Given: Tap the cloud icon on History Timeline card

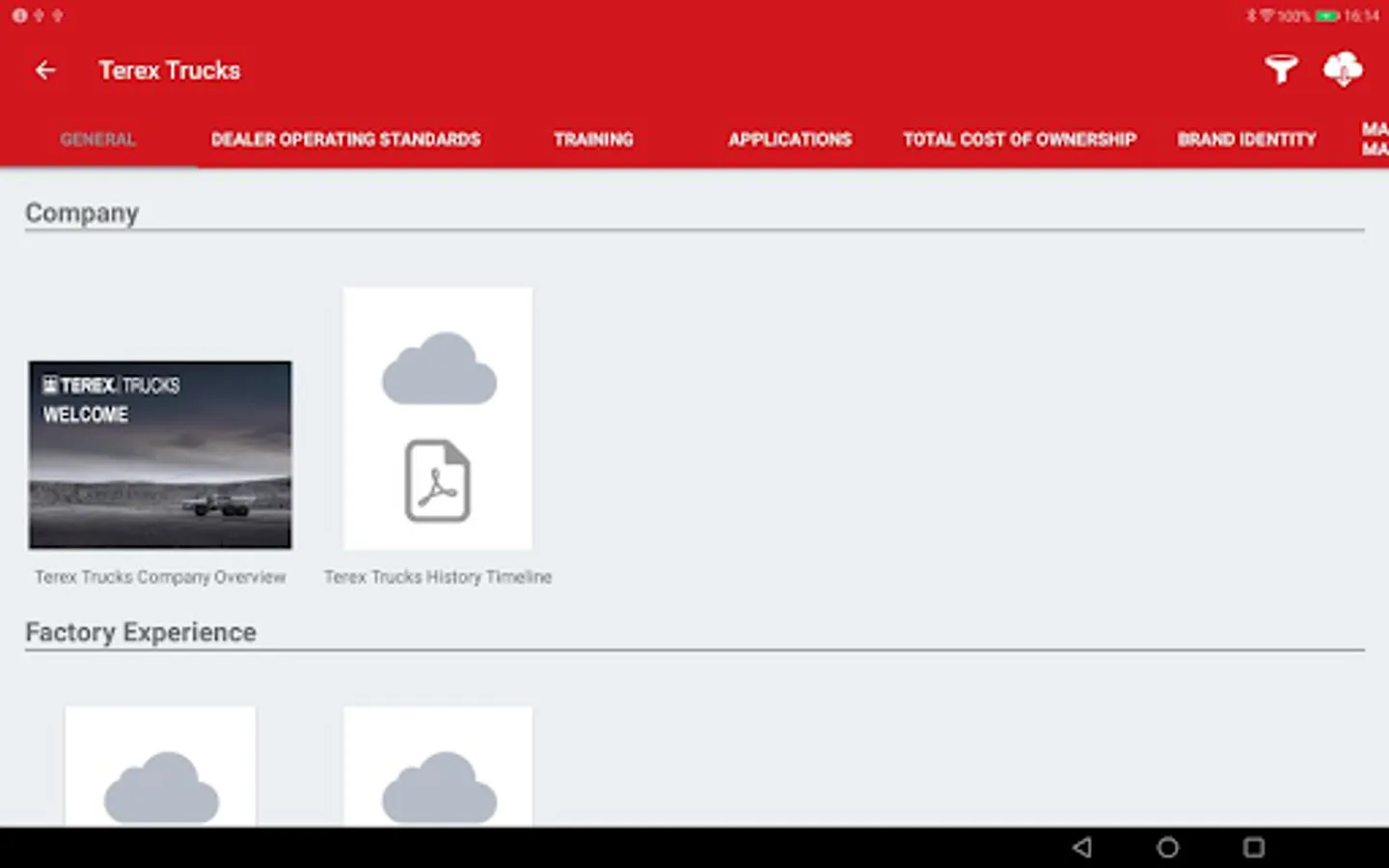Looking at the screenshot, I should 439,368.
